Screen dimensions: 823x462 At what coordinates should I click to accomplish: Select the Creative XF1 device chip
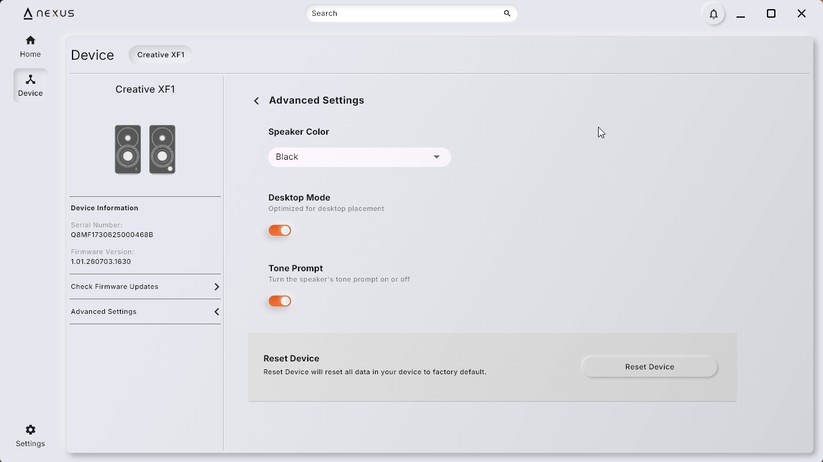[161, 55]
